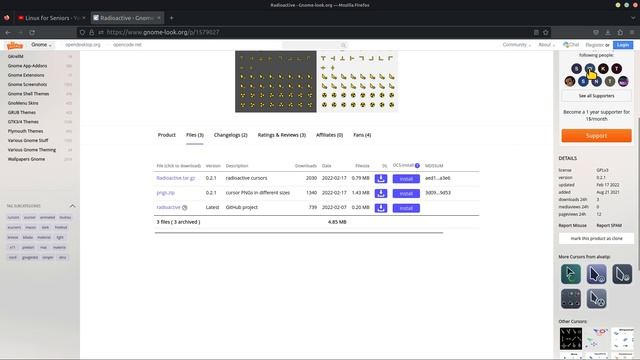
Task: Click the Firefox icon left of the tabs
Action: [x=7, y=18]
